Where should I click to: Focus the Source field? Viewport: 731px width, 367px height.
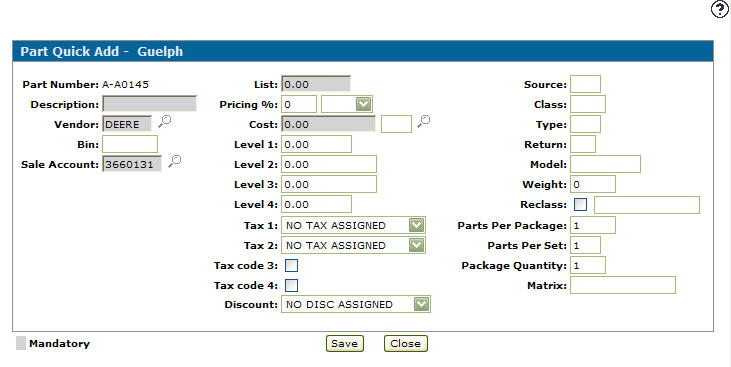[x=586, y=84]
